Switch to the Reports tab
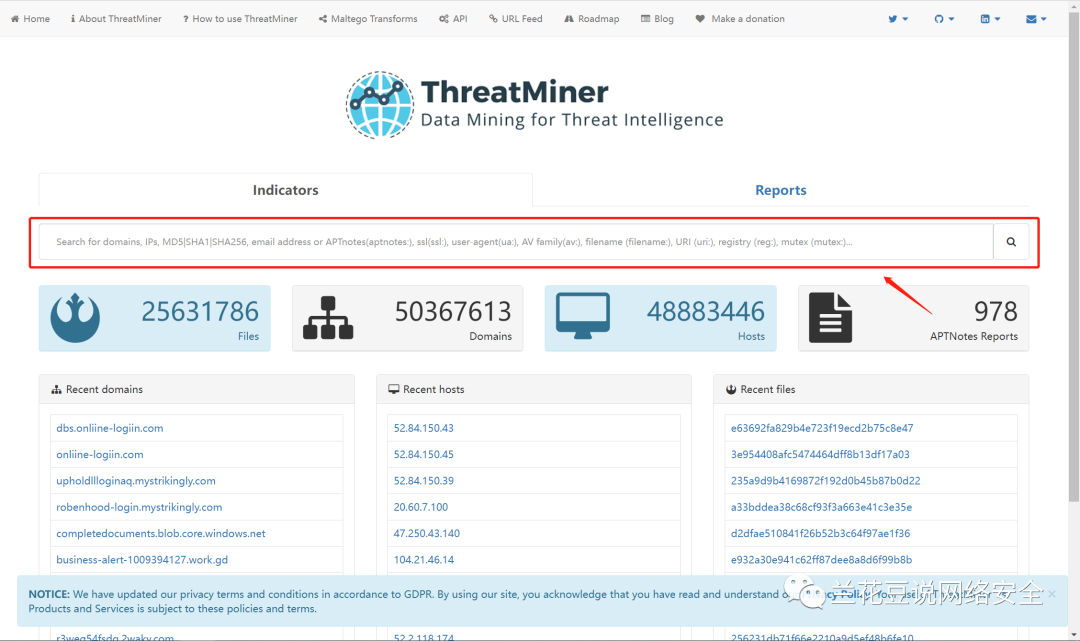1080x641 pixels. click(780, 190)
